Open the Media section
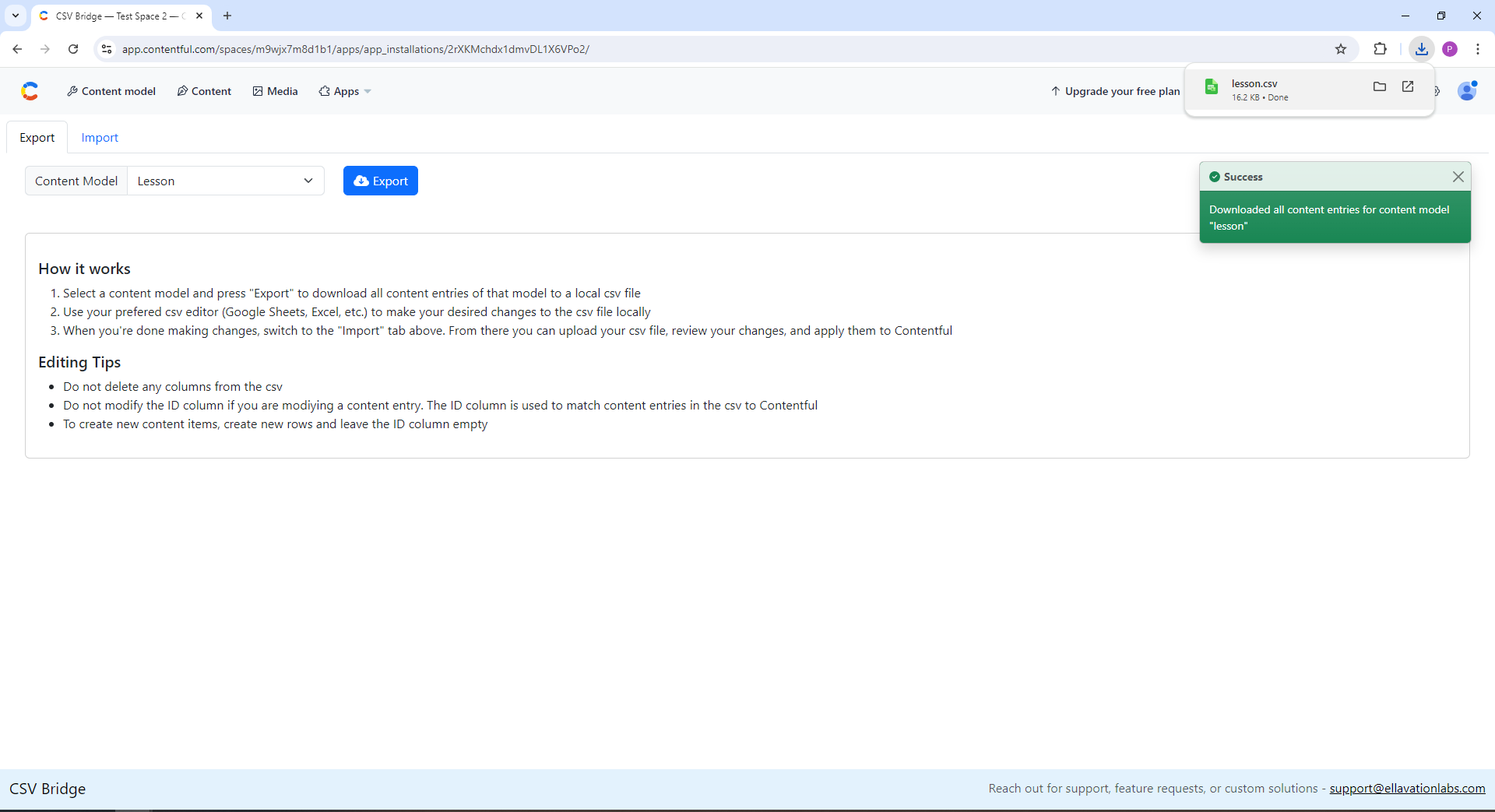Screen dimensions: 1495x812 tap(275, 91)
